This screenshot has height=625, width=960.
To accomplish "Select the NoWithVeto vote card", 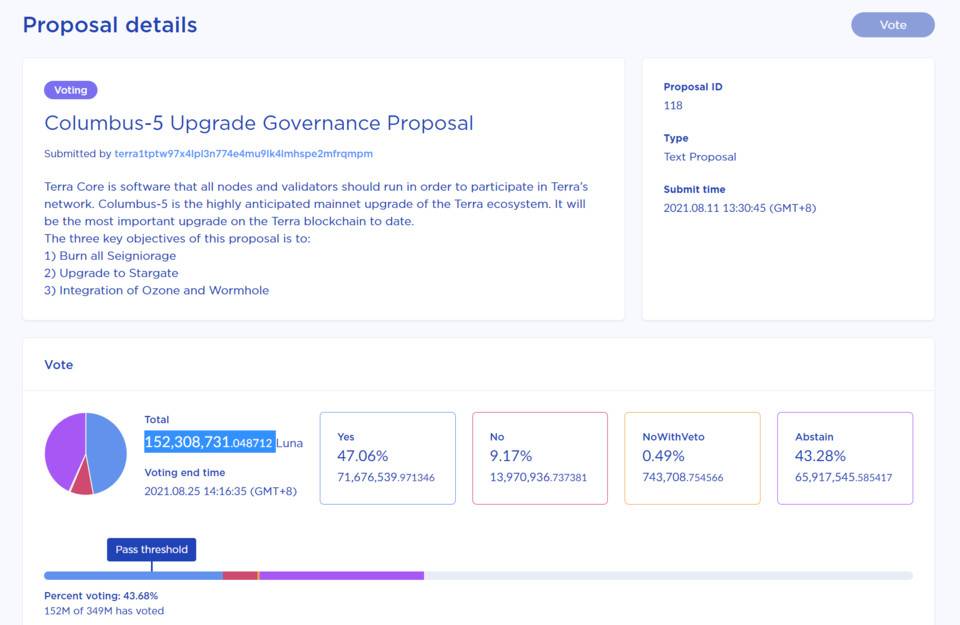I will 692,458.
